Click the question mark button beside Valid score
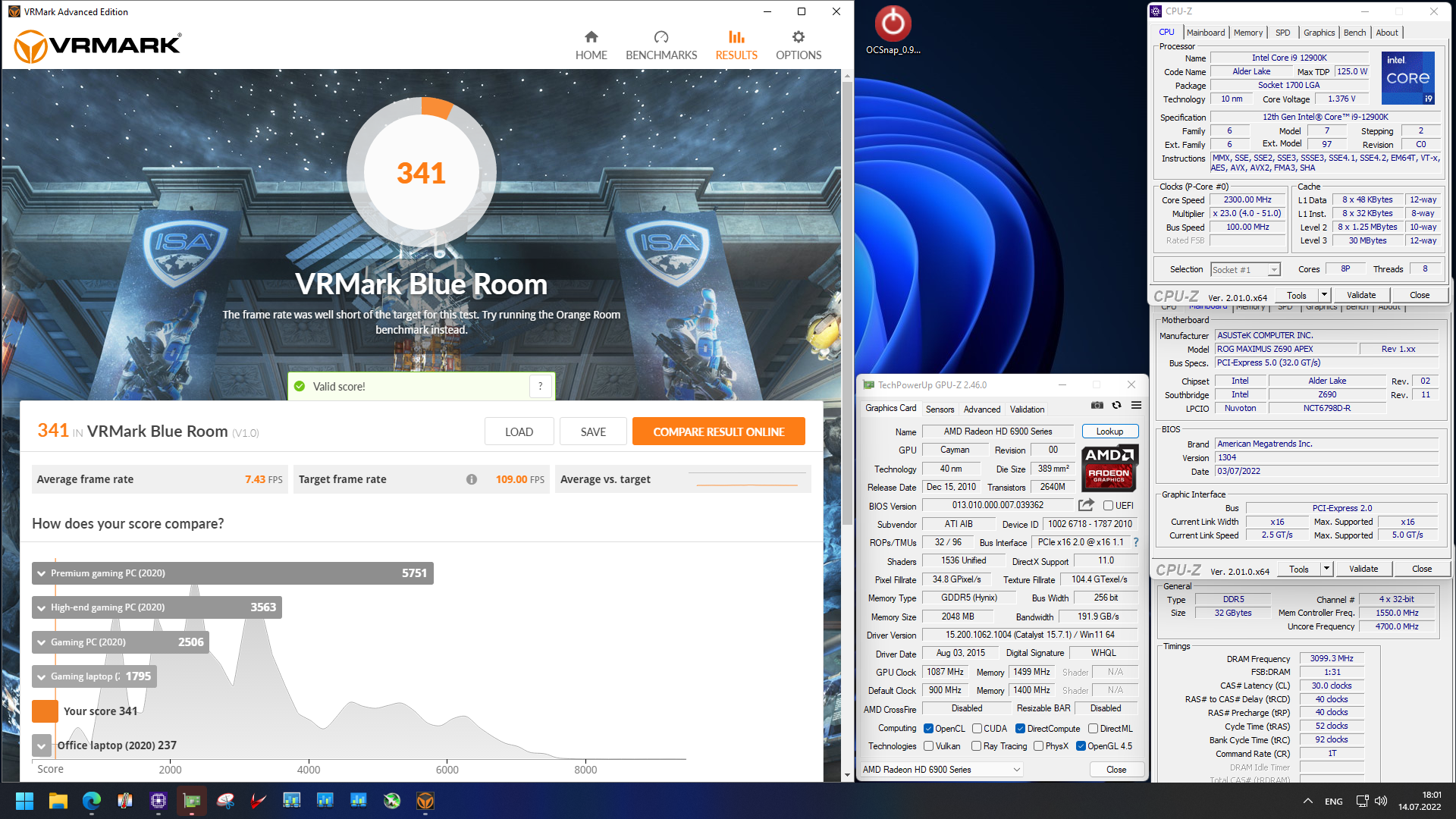Image resolution: width=1456 pixels, height=819 pixels. [x=540, y=386]
